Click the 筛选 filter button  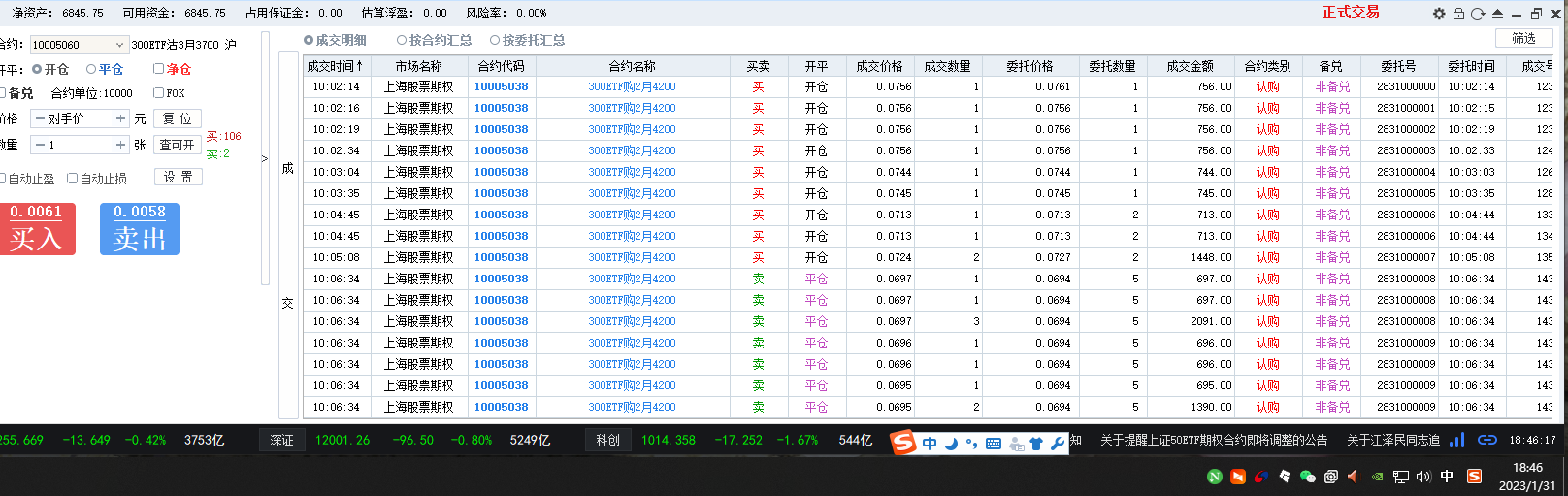1523,38
